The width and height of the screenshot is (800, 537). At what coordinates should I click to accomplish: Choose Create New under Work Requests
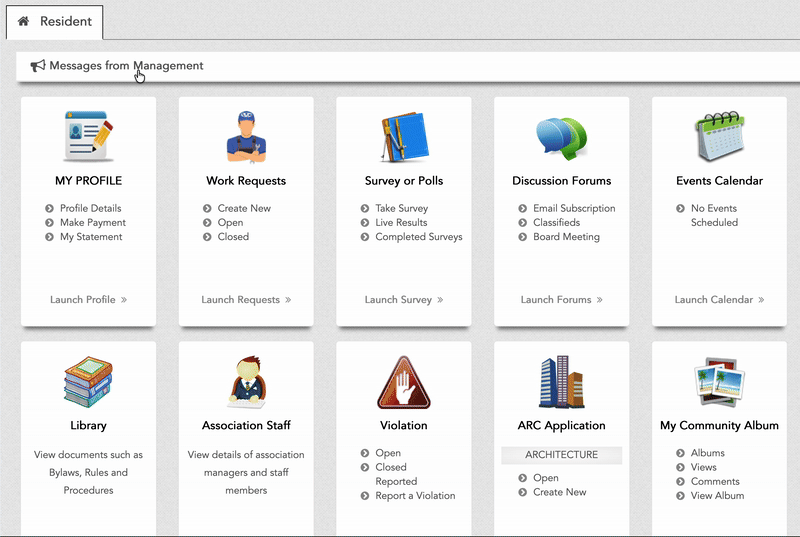click(x=244, y=209)
